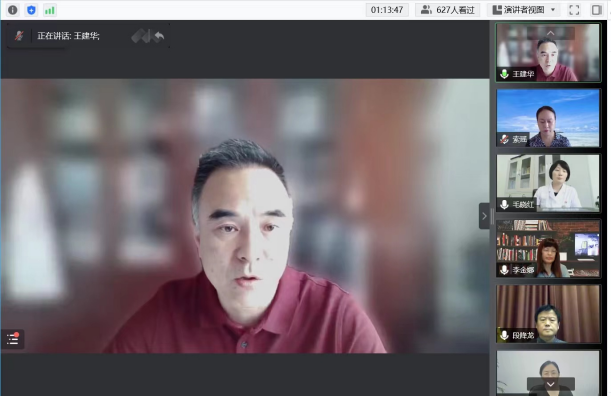Select 毛晓红's video thumbnail
Image resolution: width=611 pixels, height=397 pixels.
point(548,183)
